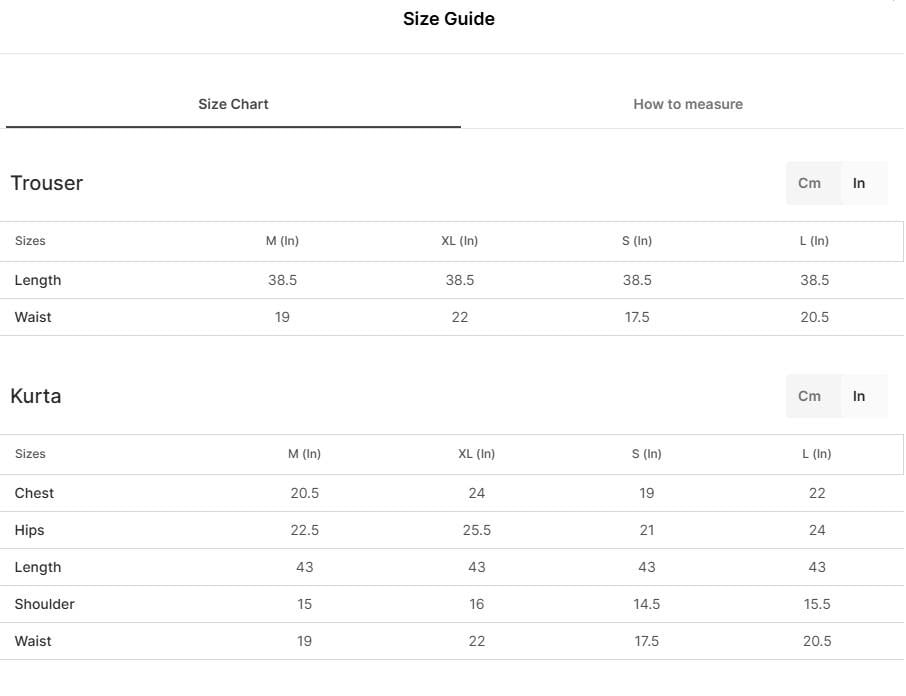Click the Trouser section title
The width and height of the screenshot is (906, 696).
(47, 183)
